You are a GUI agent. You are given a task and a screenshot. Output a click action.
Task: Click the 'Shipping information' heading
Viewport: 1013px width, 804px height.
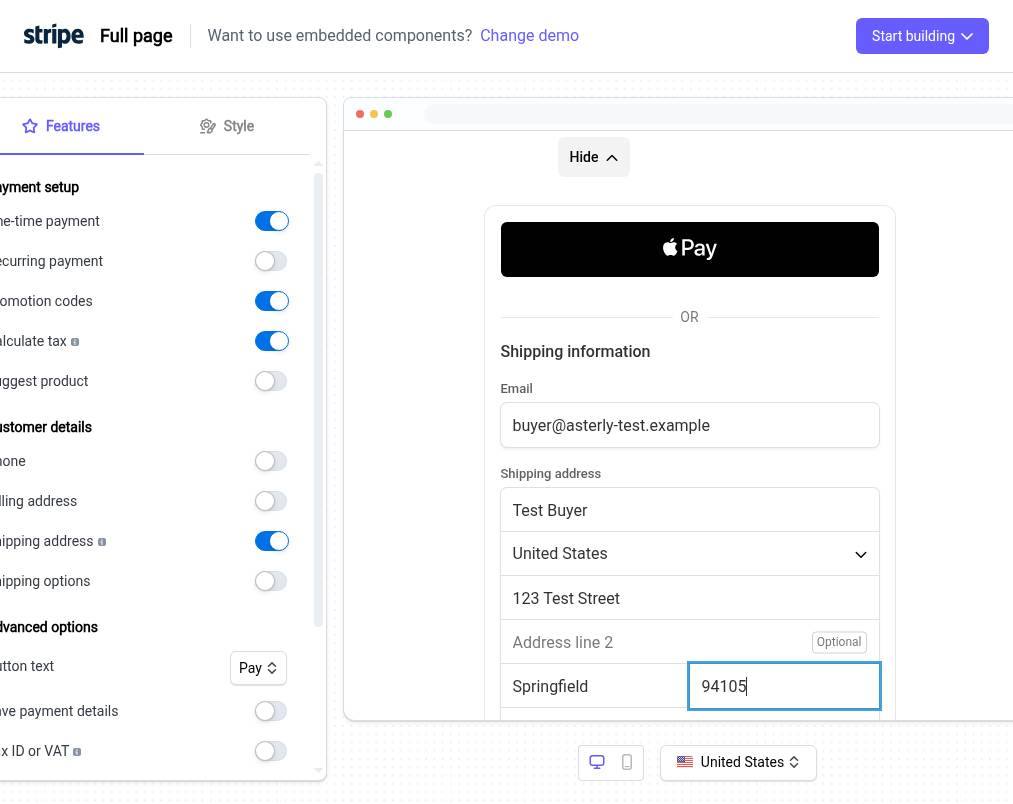coord(575,352)
